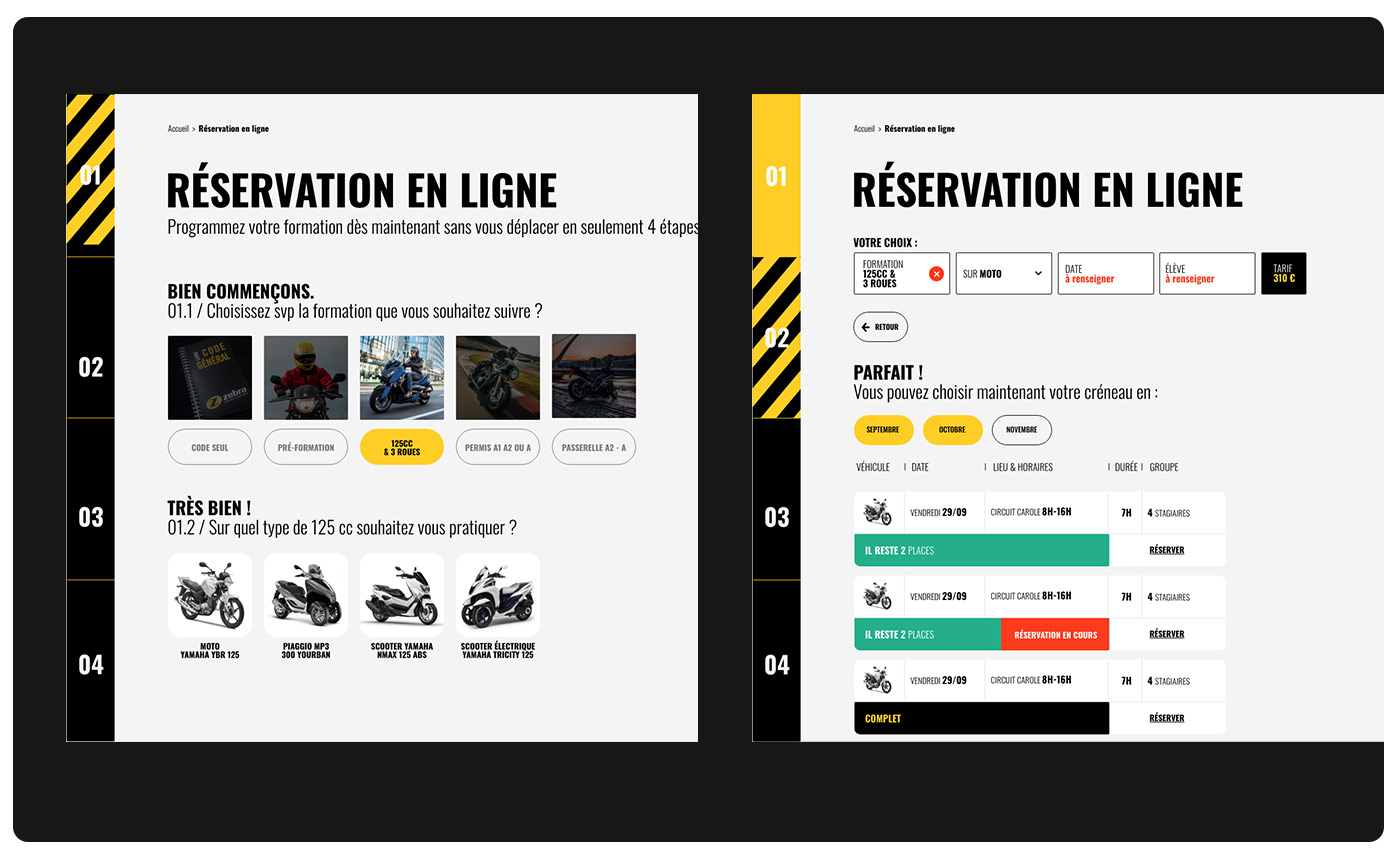
Task: Click the blue scooter rider thumbnail
Action: (402, 377)
